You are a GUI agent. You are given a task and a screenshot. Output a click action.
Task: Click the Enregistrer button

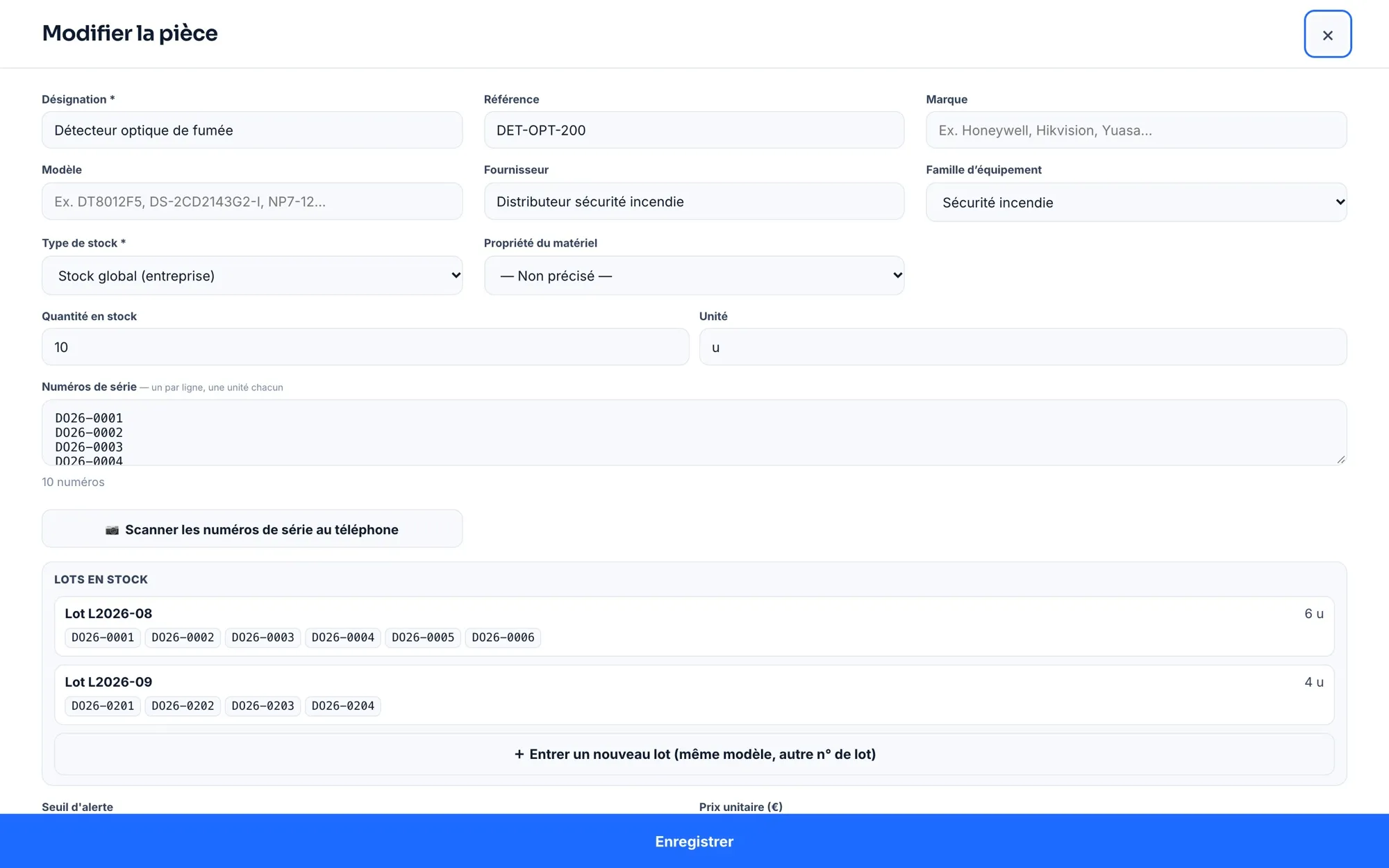point(694,841)
